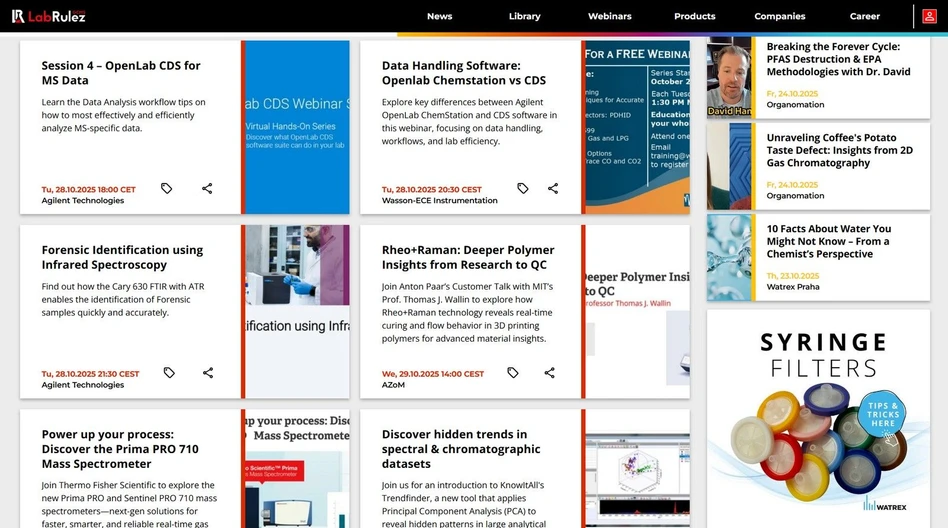Share the Rheo+Raman webinar card
Image resolution: width=948 pixels, height=528 pixels.
click(x=549, y=373)
